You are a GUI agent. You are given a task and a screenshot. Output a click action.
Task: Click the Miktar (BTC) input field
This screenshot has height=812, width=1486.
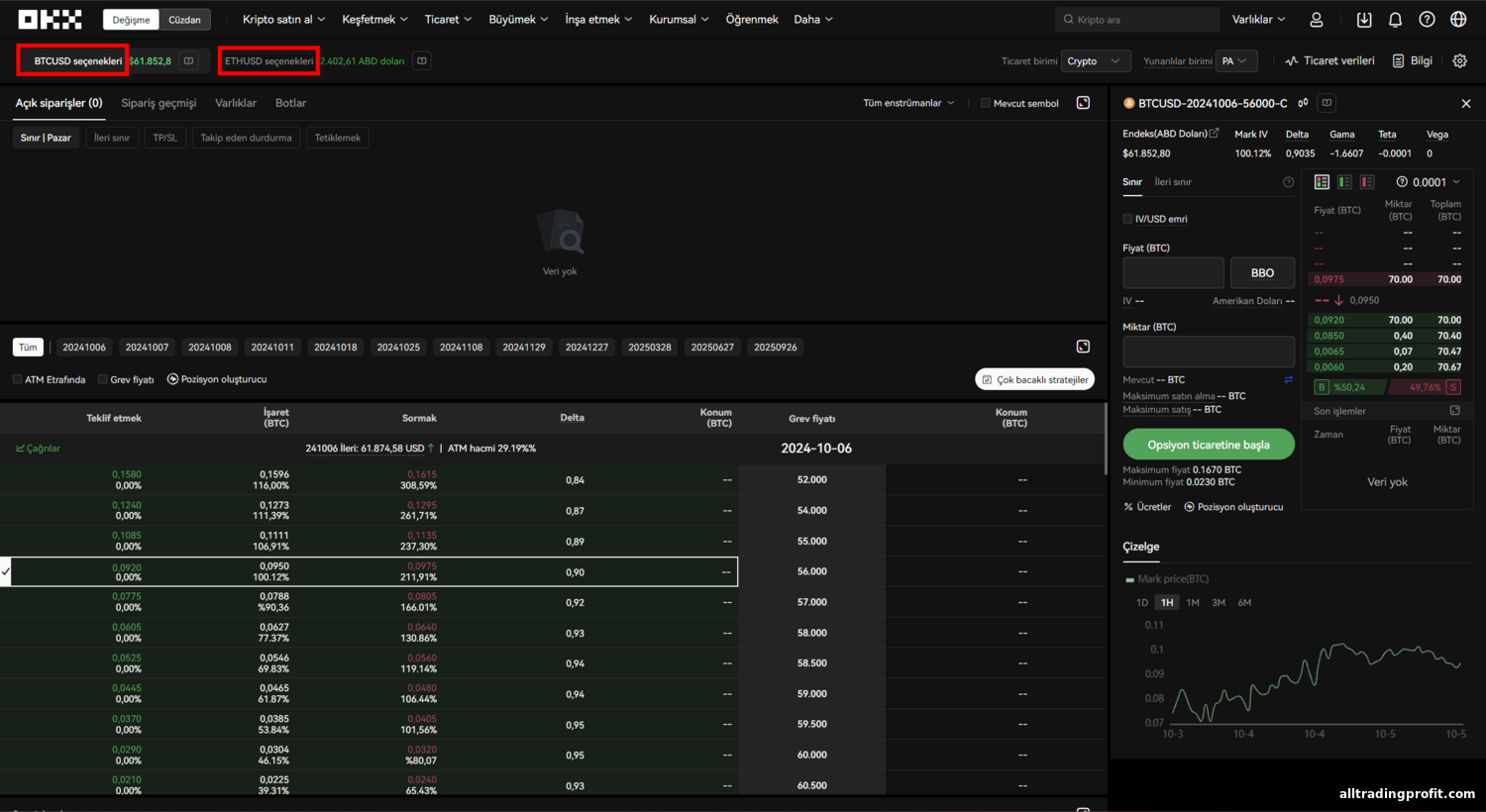1209,352
